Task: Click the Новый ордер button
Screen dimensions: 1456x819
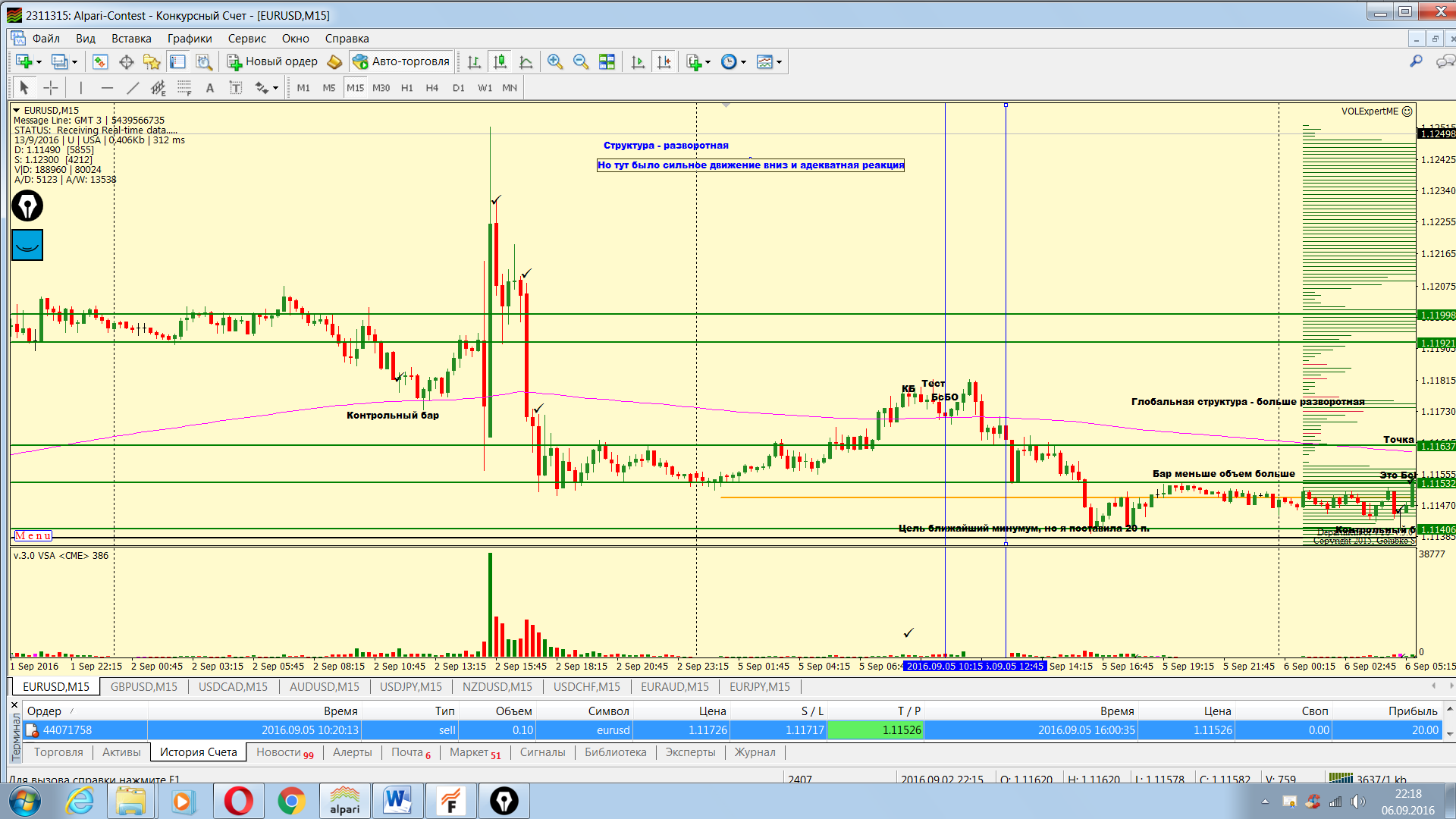Action: 272,62
